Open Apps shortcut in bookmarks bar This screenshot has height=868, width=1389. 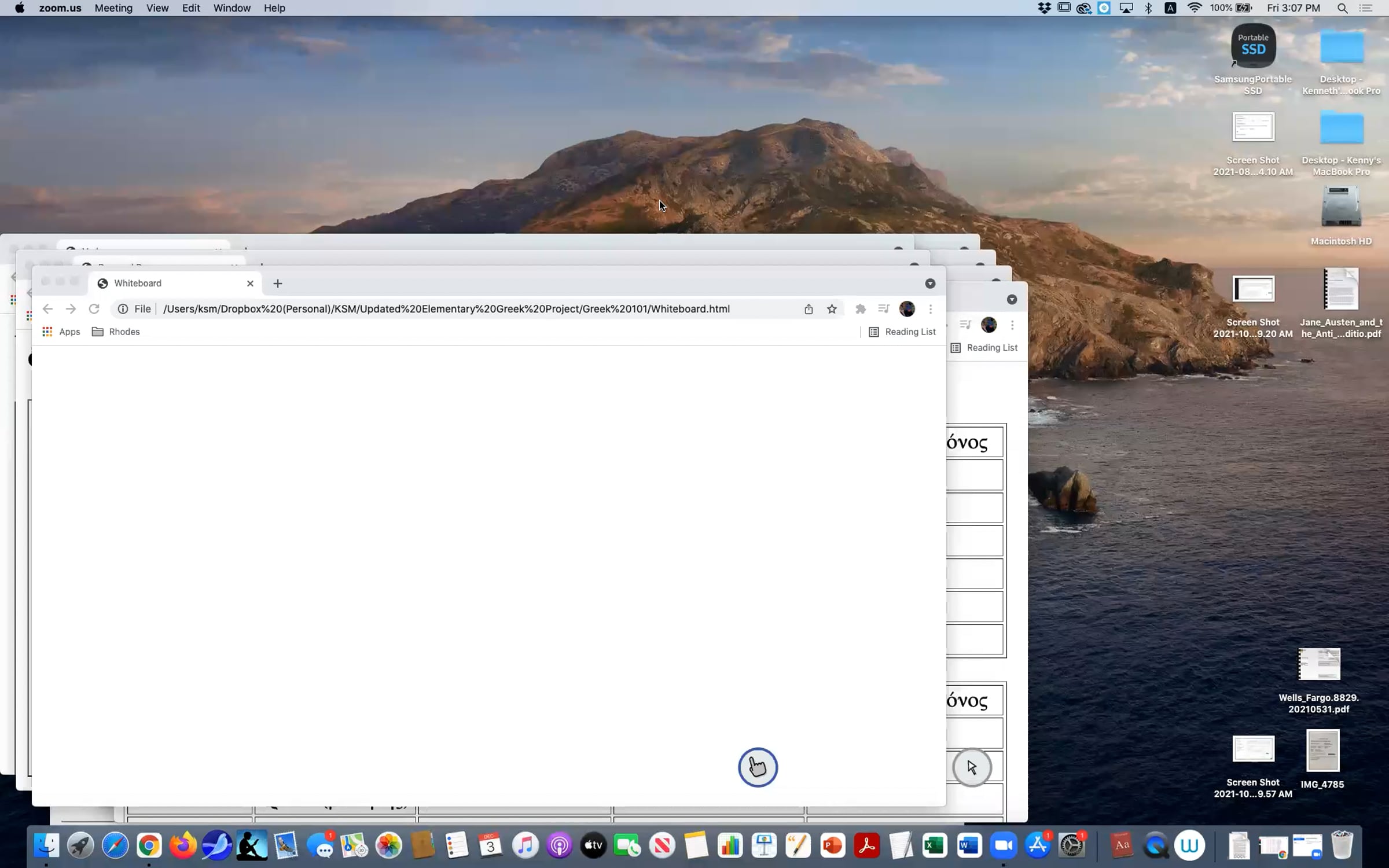point(61,332)
